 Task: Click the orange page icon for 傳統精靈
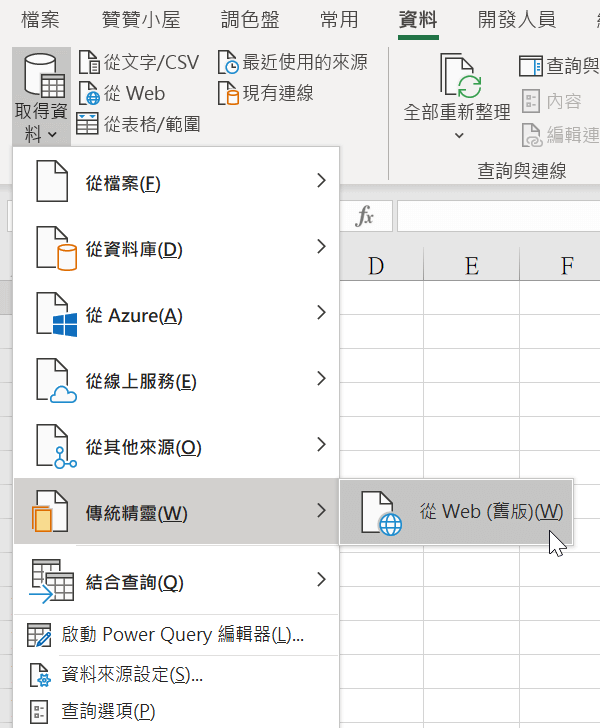coord(50,511)
